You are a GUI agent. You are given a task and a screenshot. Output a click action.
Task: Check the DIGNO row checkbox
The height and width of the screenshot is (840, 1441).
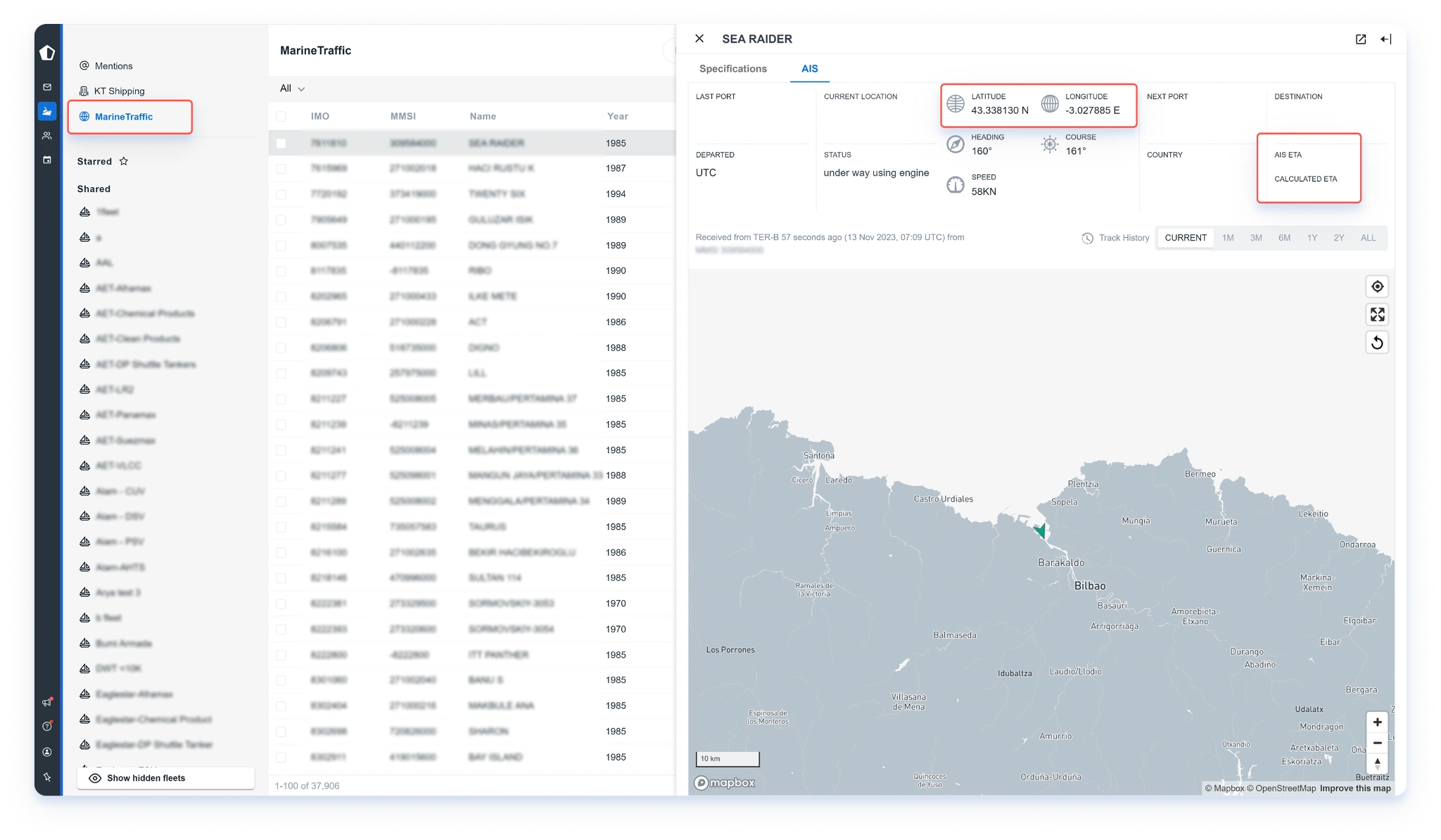[281, 348]
